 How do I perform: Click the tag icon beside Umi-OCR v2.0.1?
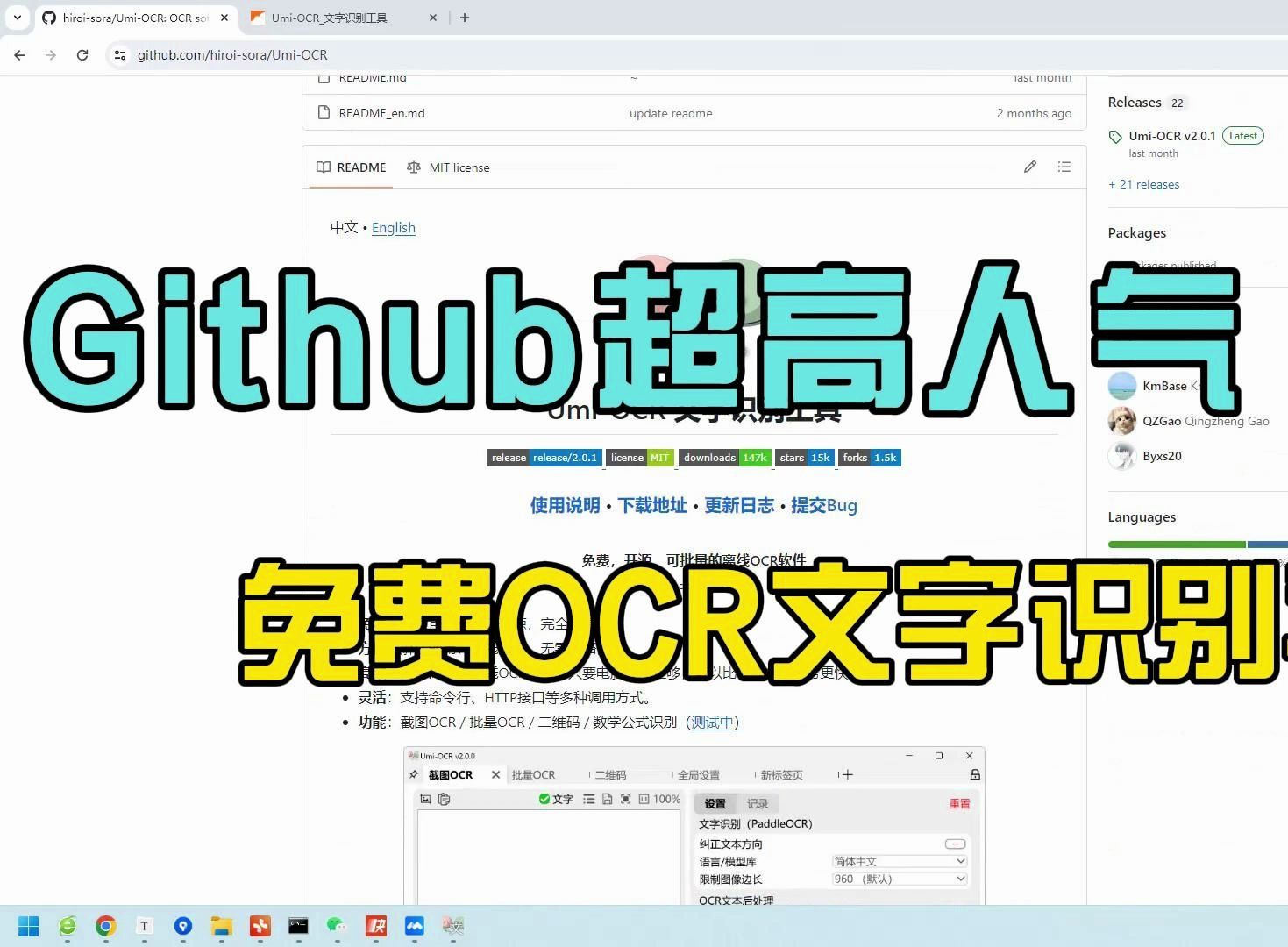coord(1115,137)
